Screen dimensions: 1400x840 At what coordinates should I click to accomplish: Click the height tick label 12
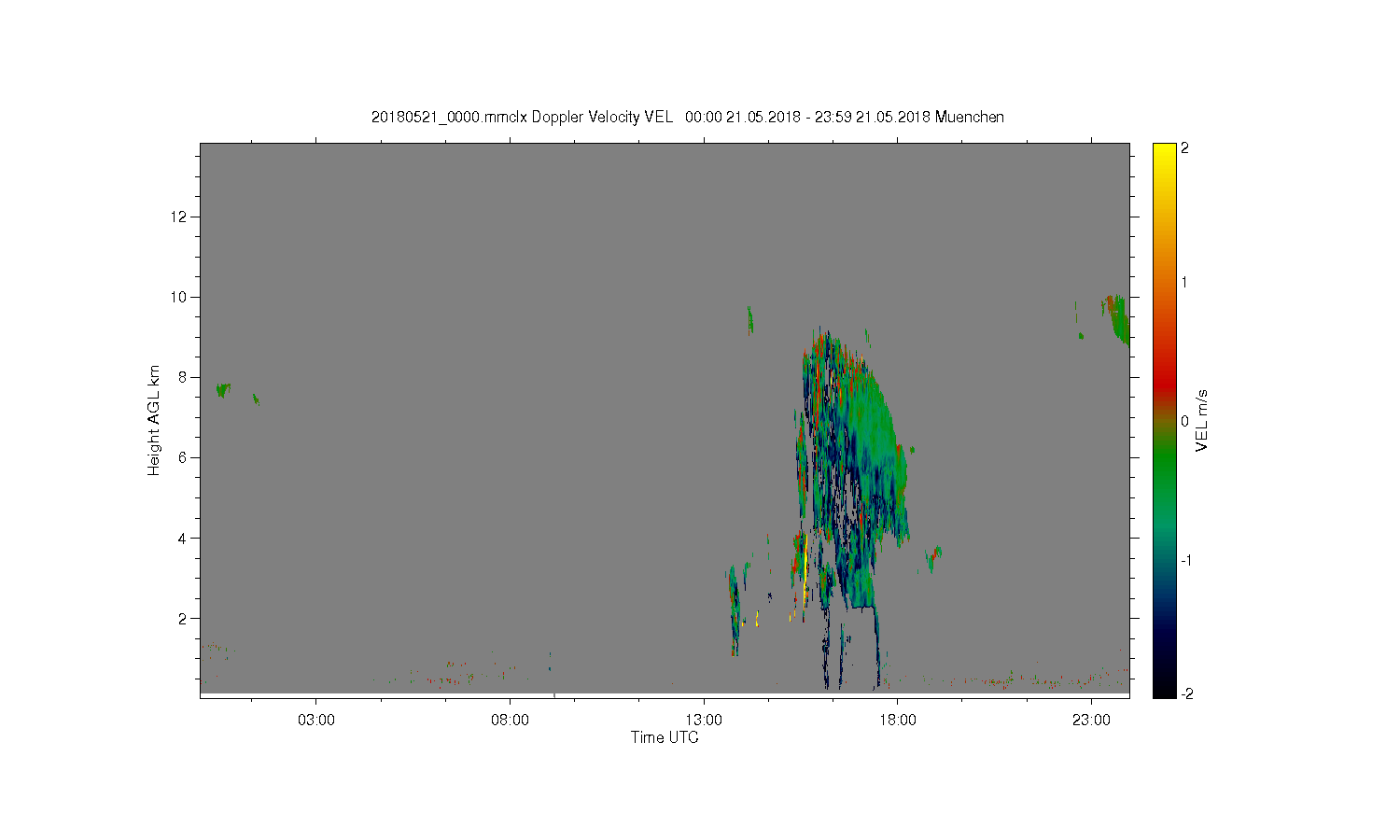180,217
